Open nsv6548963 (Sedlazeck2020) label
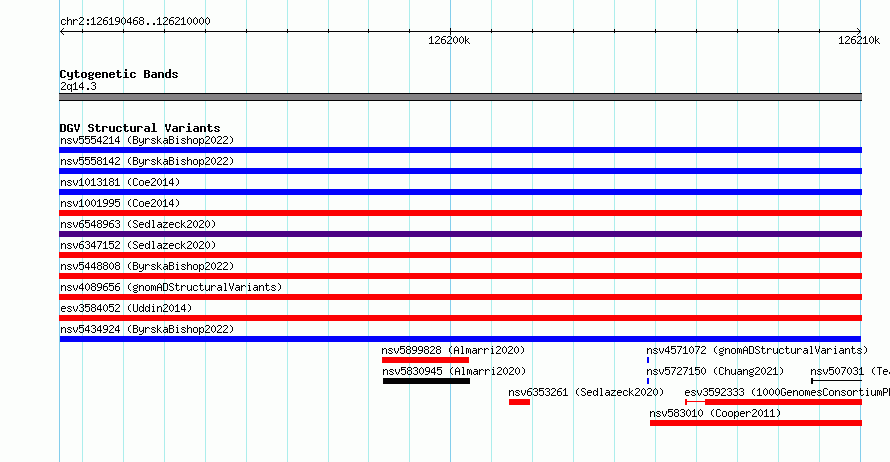This screenshot has width=890, height=462. click(138, 224)
